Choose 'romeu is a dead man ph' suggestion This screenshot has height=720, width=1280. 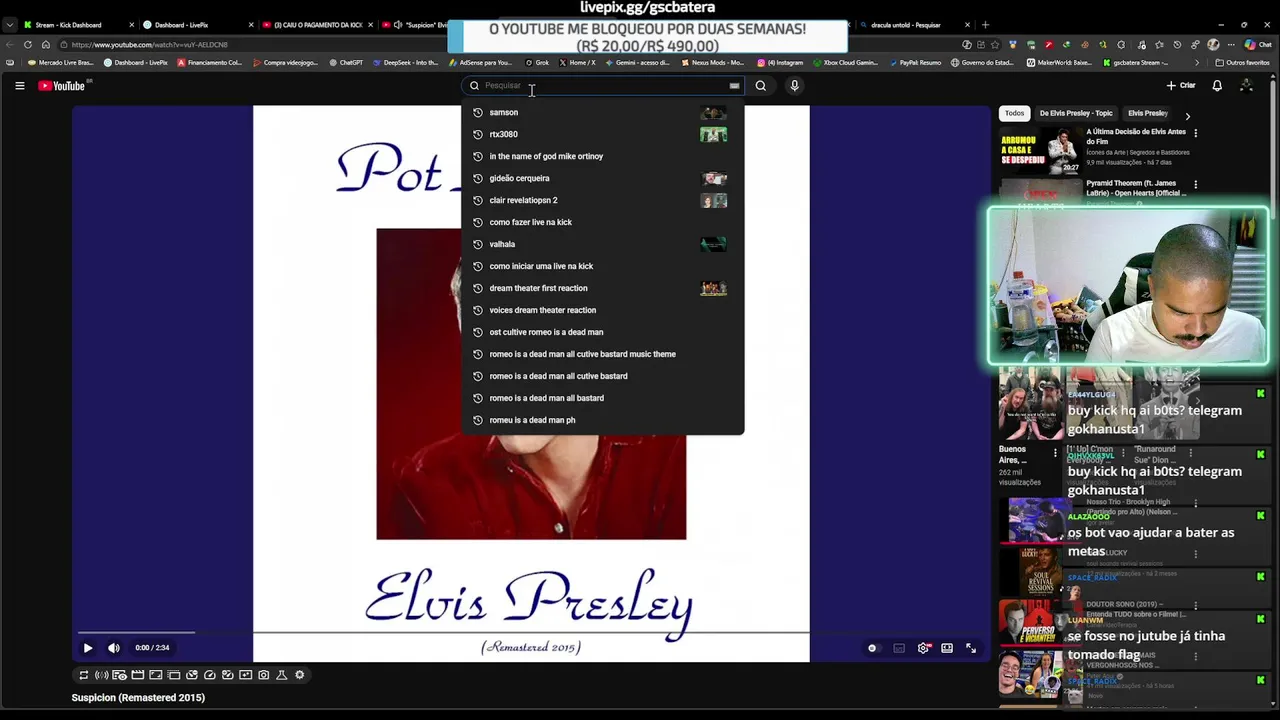tap(602, 420)
